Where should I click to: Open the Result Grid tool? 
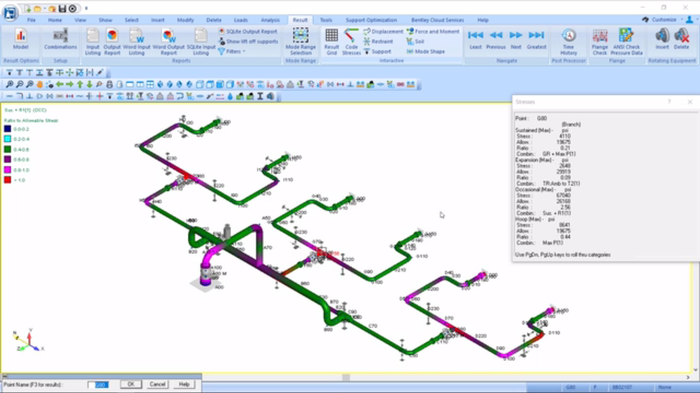click(331, 42)
